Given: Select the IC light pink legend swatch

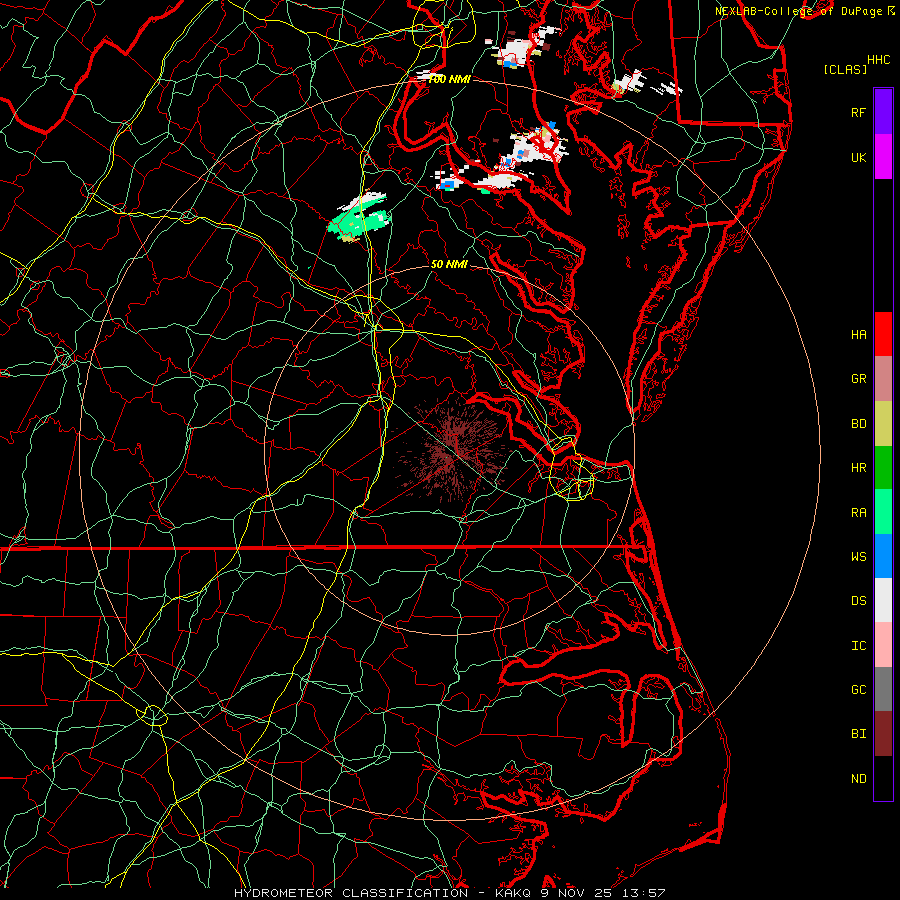Looking at the screenshot, I should (883, 645).
